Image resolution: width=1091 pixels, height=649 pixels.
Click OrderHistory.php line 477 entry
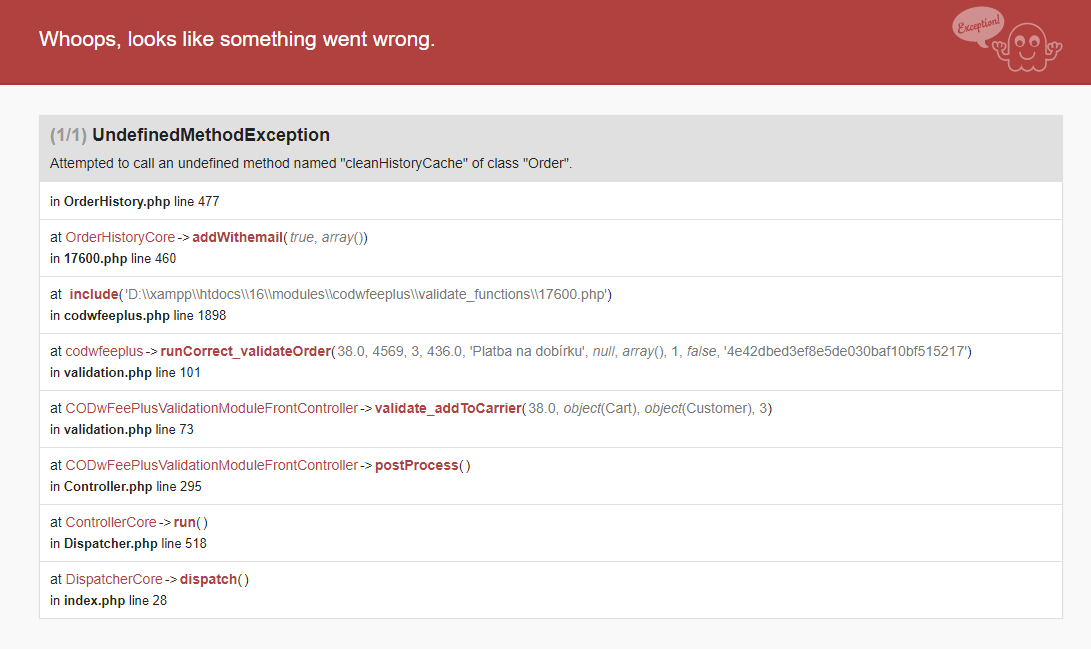point(134,201)
